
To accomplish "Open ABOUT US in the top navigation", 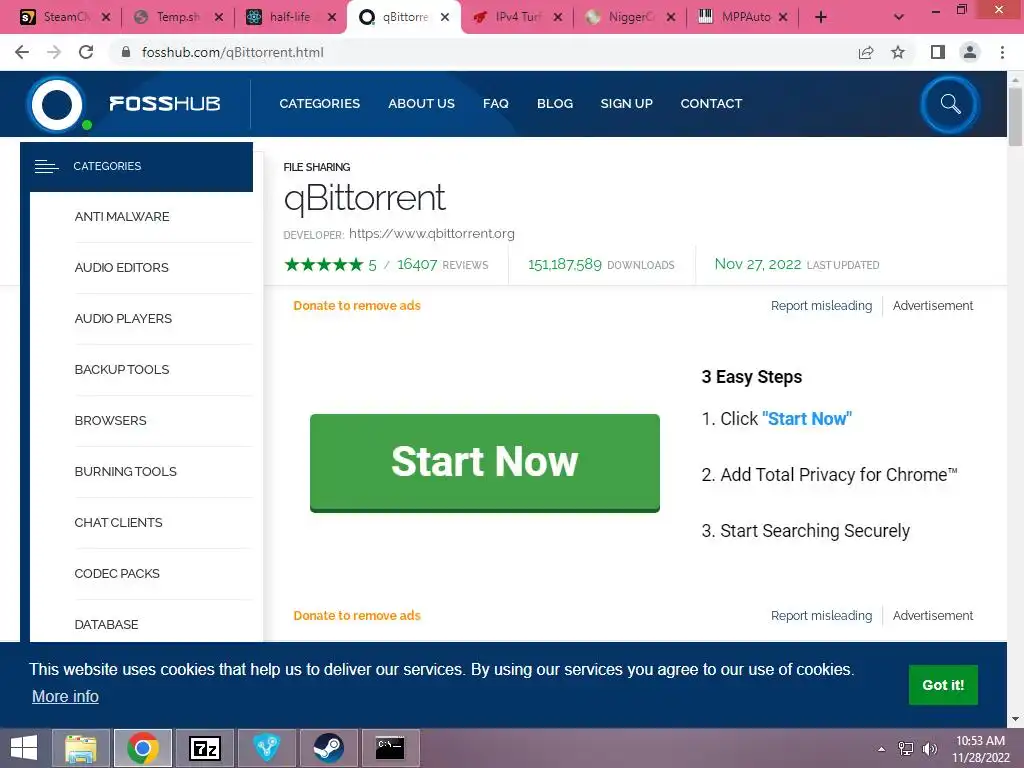I will [x=421, y=104].
